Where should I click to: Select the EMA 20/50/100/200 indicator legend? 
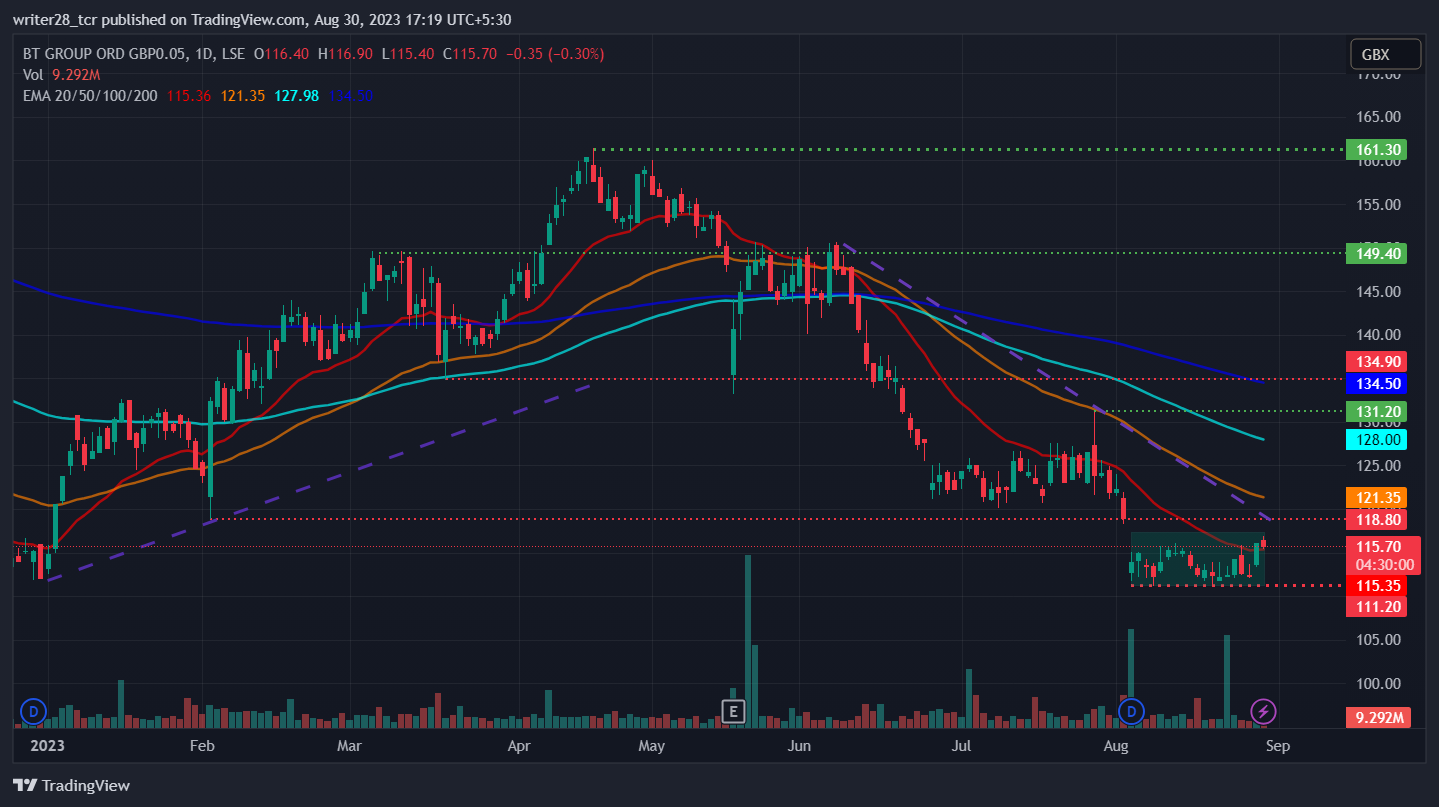click(x=90, y=96)
